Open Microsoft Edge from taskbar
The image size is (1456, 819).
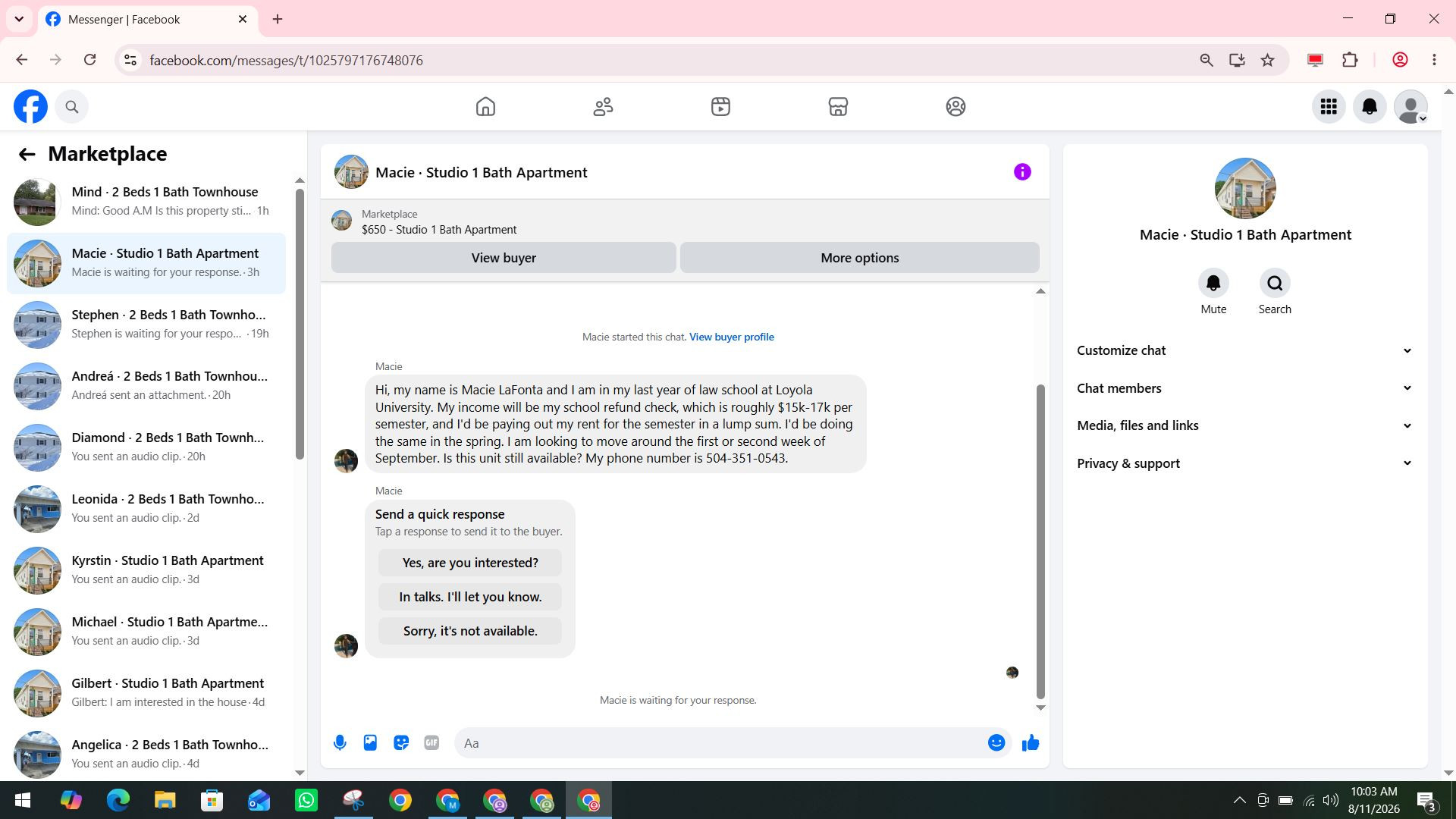(118, 801)
